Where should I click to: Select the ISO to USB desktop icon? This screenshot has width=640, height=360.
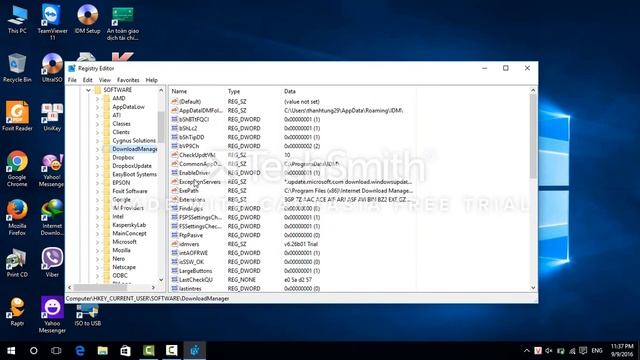(87, 315)
